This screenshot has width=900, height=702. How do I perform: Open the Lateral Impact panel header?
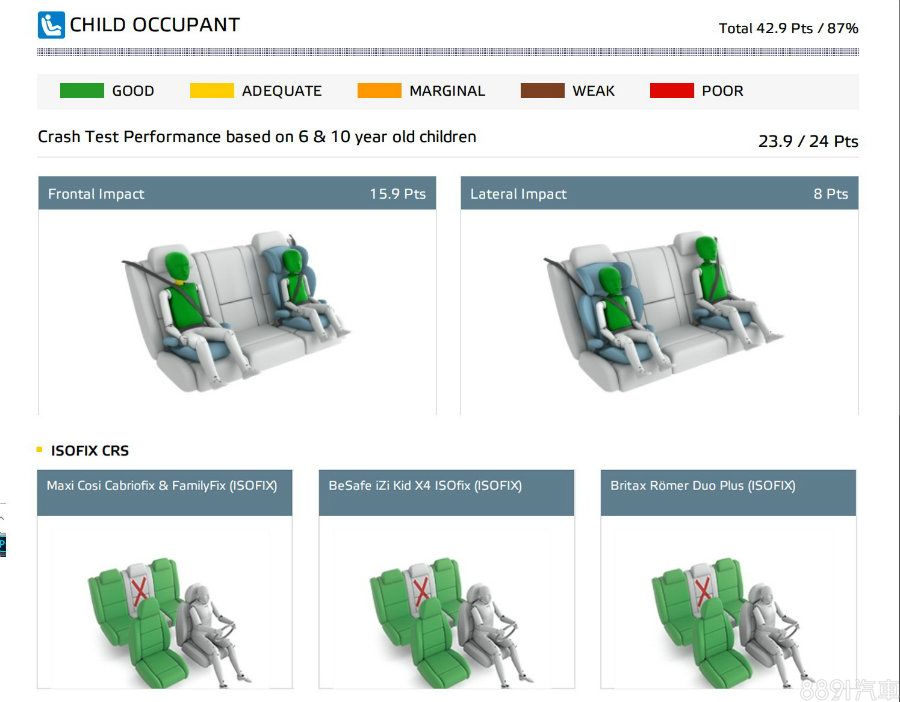point(659,194)
